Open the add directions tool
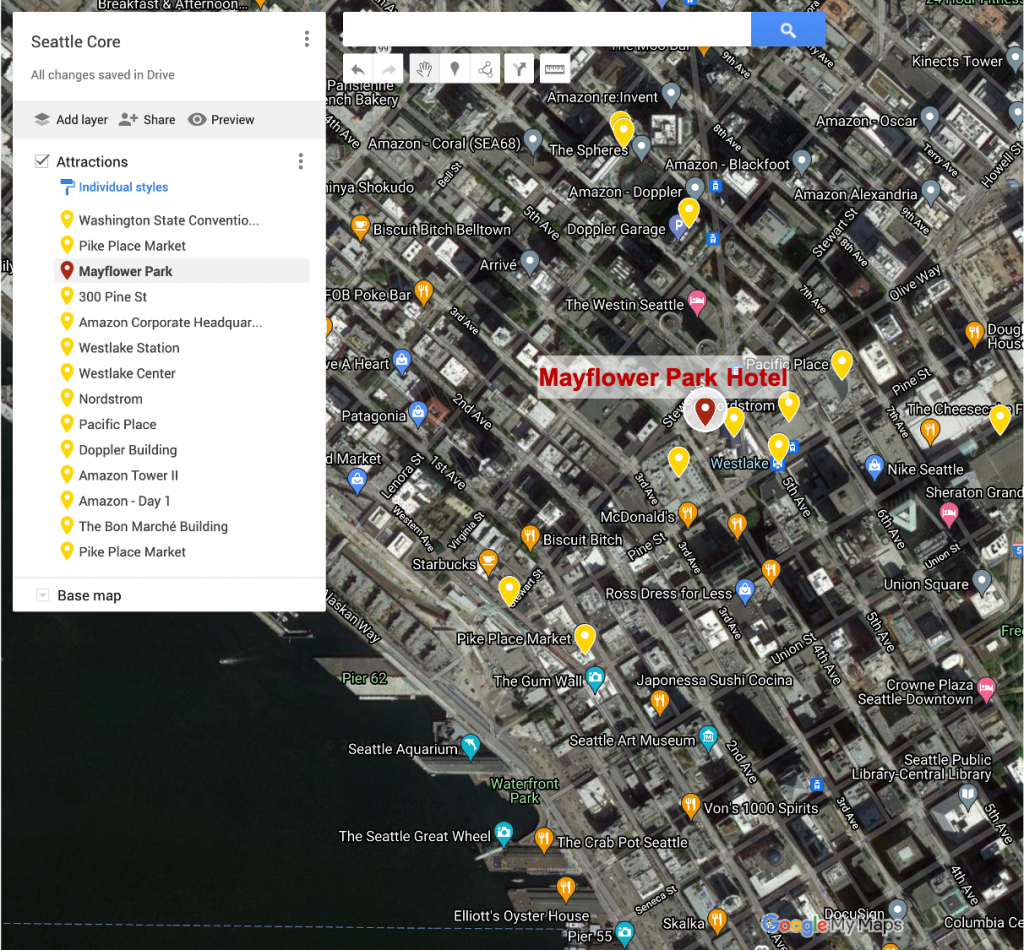Screen dimensions: 1024x950 [520, 69]
